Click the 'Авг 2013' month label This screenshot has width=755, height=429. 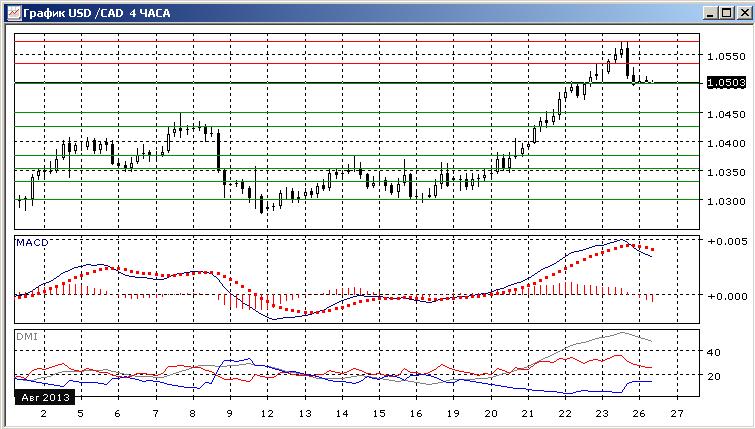(45, 398)
